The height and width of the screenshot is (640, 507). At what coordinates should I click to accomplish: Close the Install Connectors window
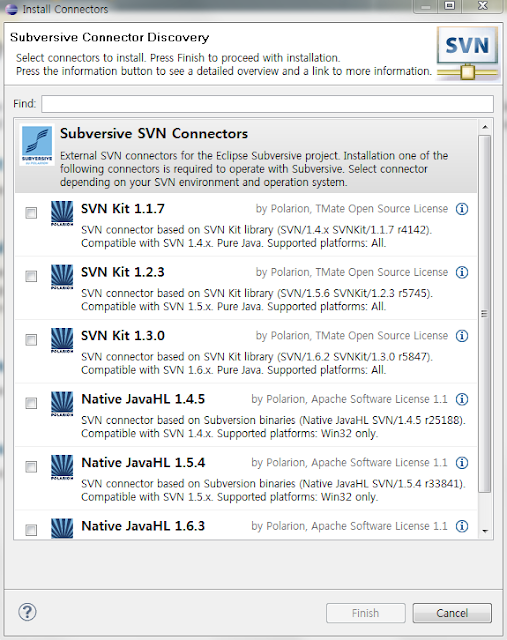click(x=483, y=6)
